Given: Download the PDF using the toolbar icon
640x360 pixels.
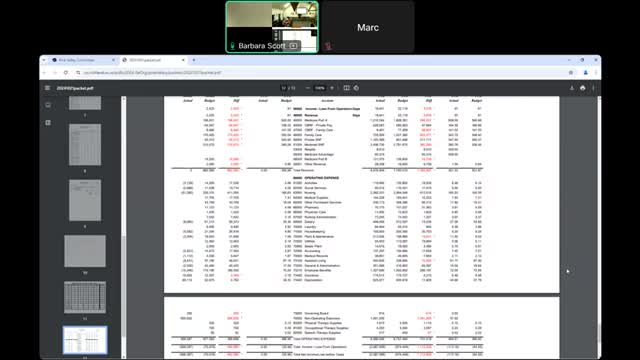Looking at the screenshot, I should (572, 88).
